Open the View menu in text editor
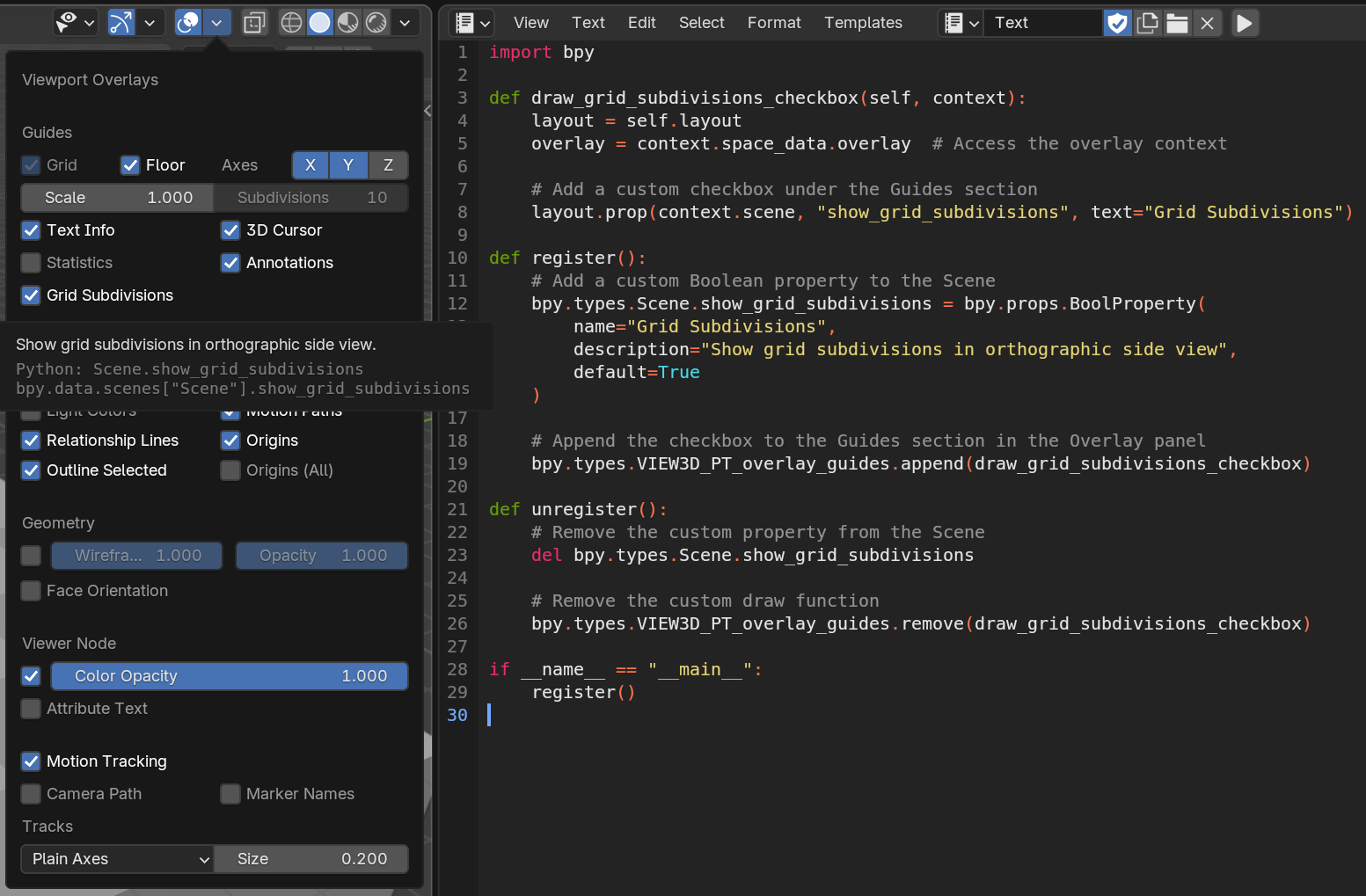 click(531, 23)
